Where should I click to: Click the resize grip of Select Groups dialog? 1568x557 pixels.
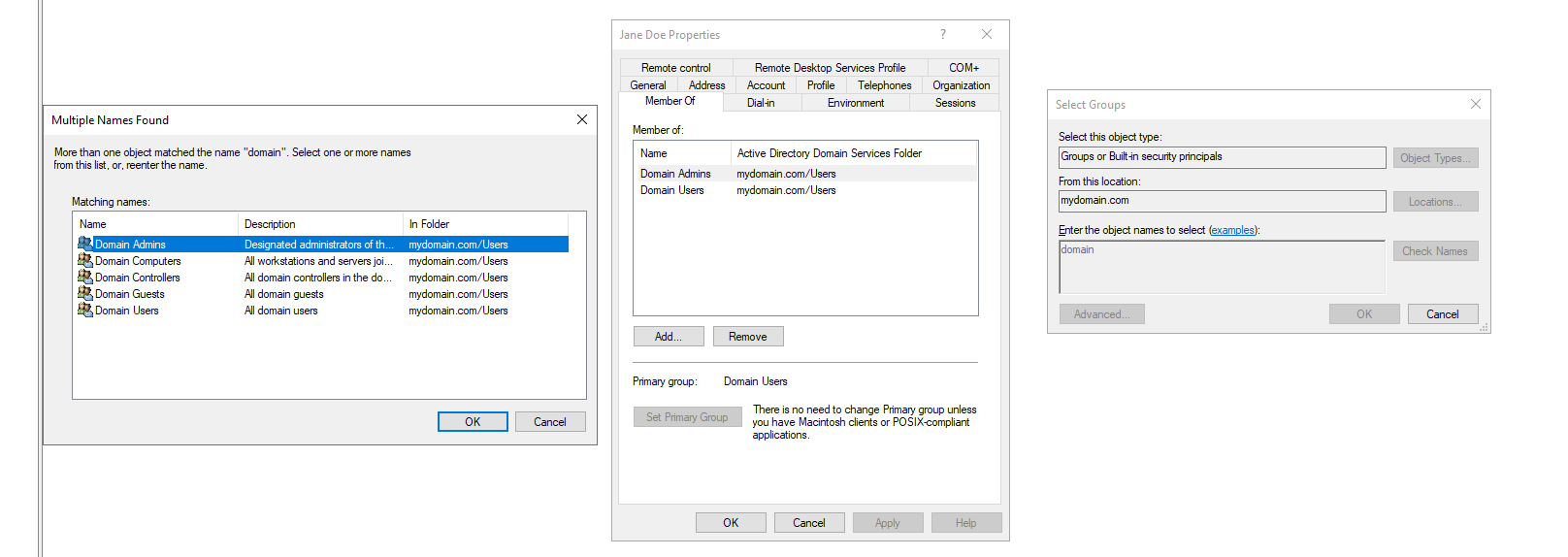(1484, 328)
